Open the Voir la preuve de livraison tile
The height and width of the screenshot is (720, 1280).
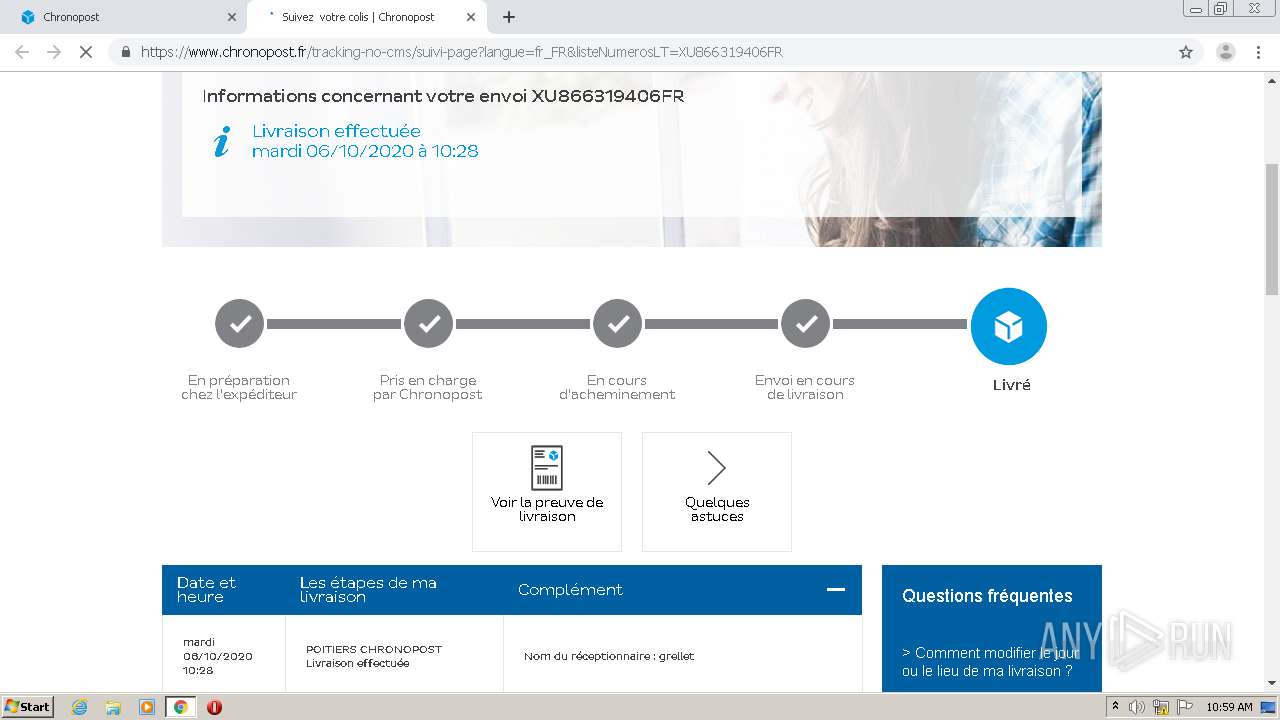(547, 491)
